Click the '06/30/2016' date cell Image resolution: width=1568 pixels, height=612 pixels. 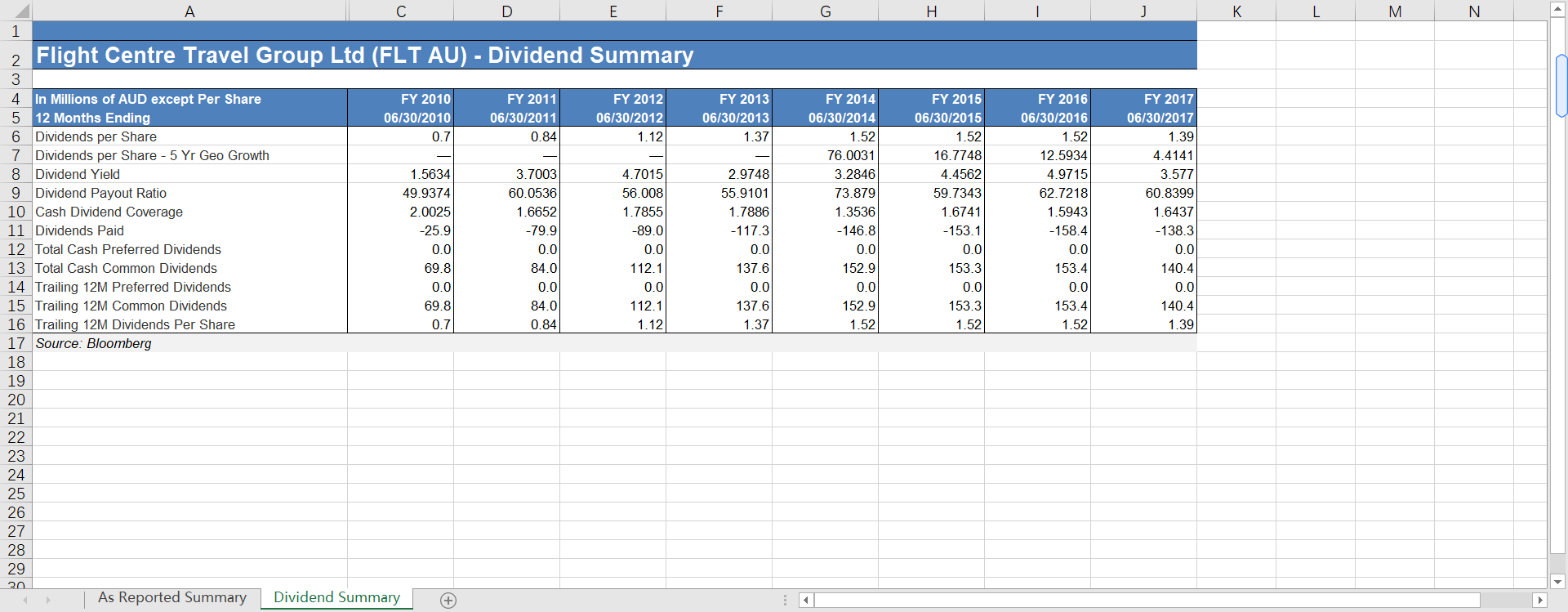tap(1038, 118)
